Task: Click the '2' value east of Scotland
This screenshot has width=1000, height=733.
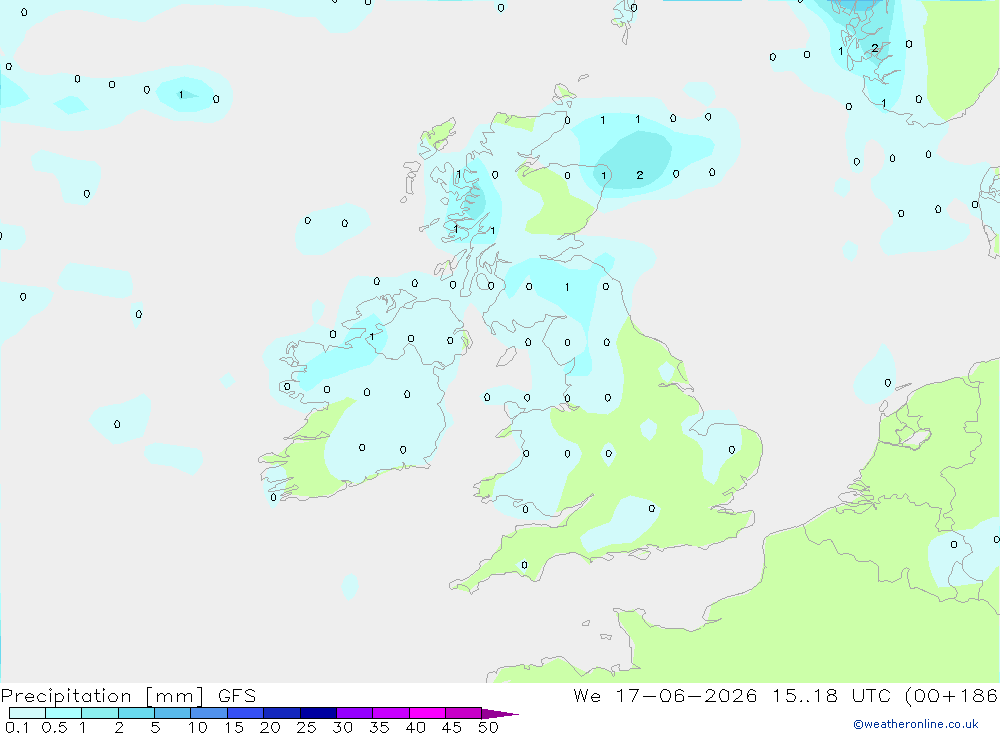Action: 640,175
